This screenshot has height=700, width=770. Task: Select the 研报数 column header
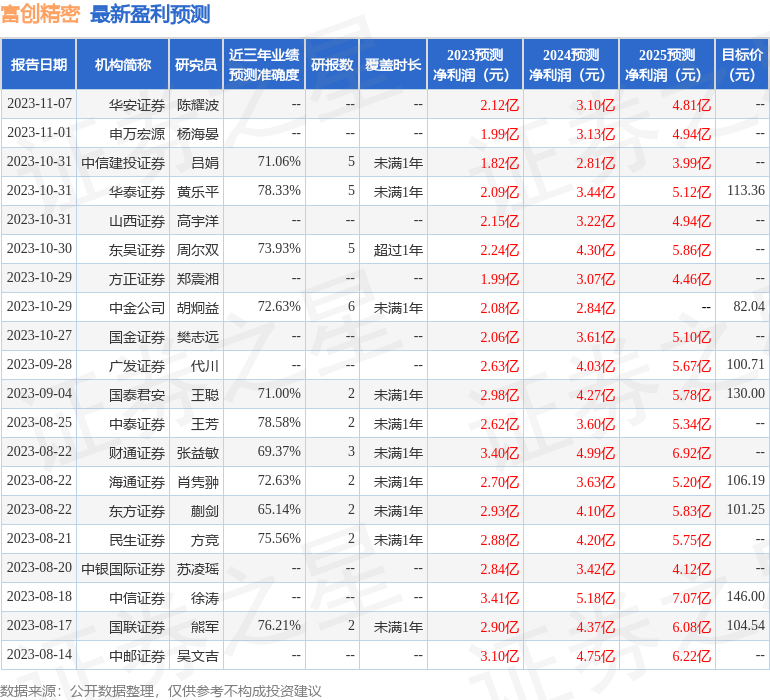coord(332,64)
